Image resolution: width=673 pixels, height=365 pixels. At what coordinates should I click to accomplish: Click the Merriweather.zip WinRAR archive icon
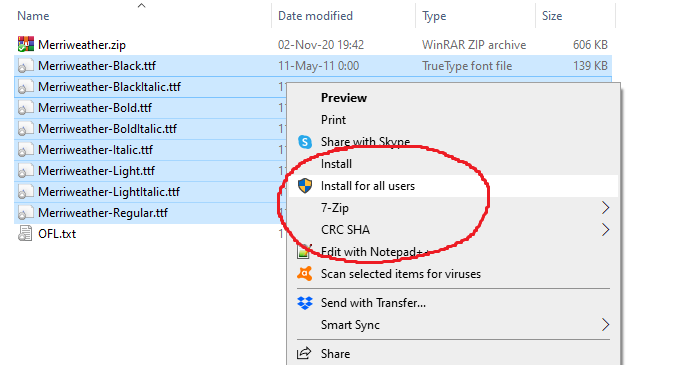[26, 44]
